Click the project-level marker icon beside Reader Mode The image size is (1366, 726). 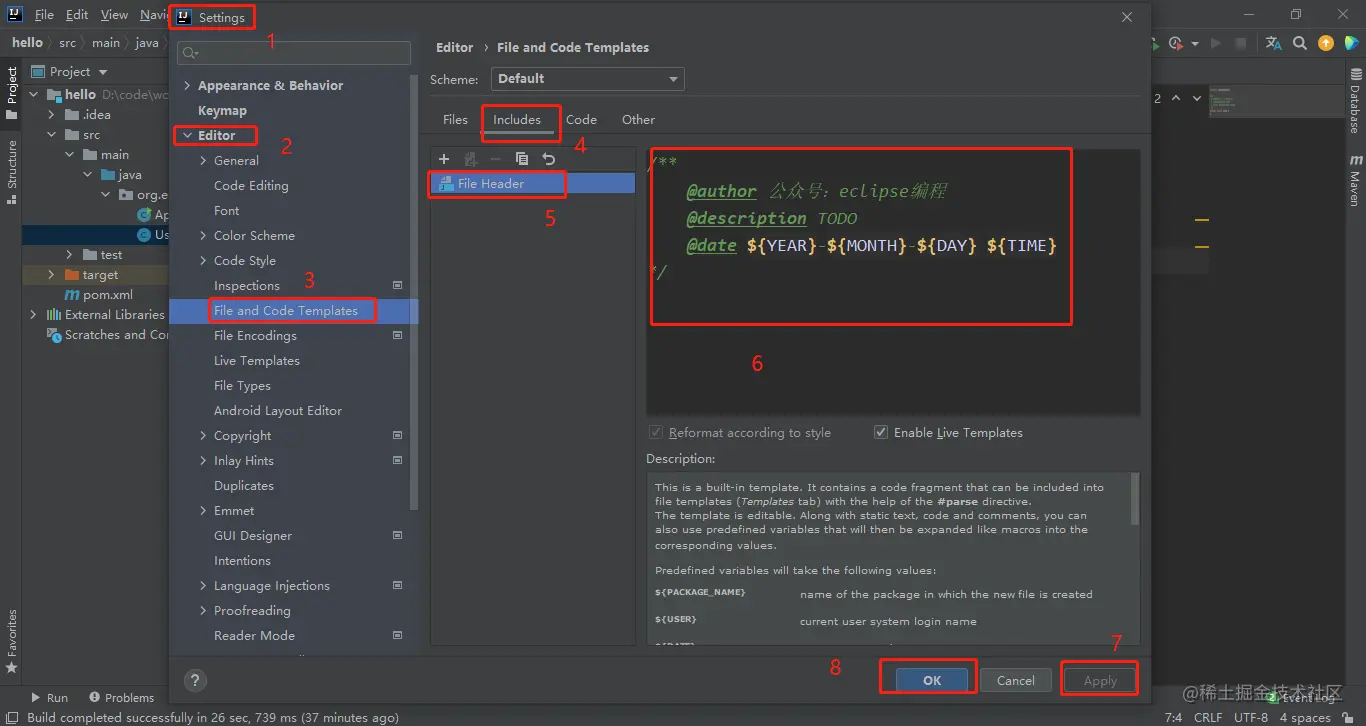[397, 635]
